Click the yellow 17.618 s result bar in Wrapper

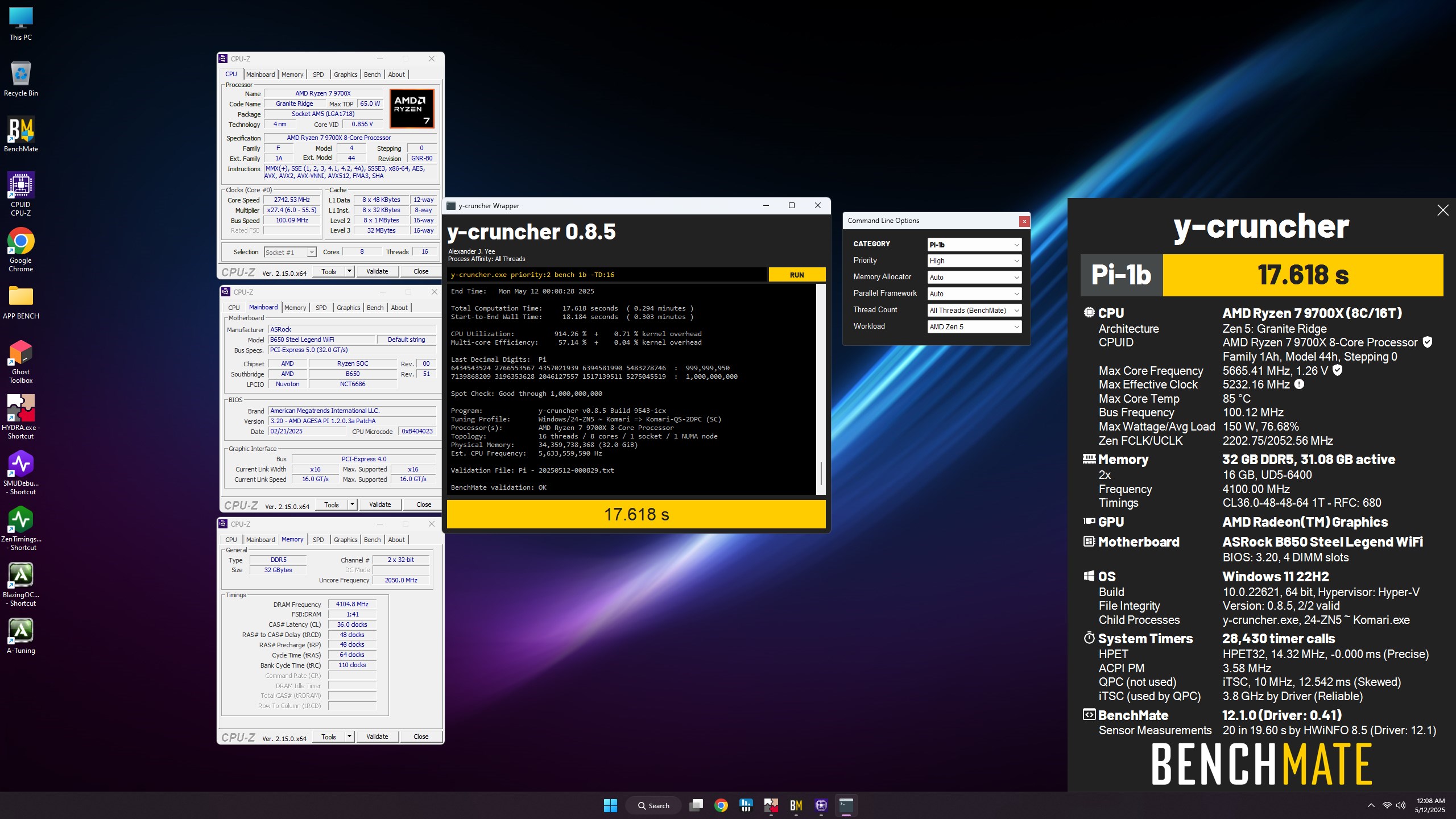point(636,514)
